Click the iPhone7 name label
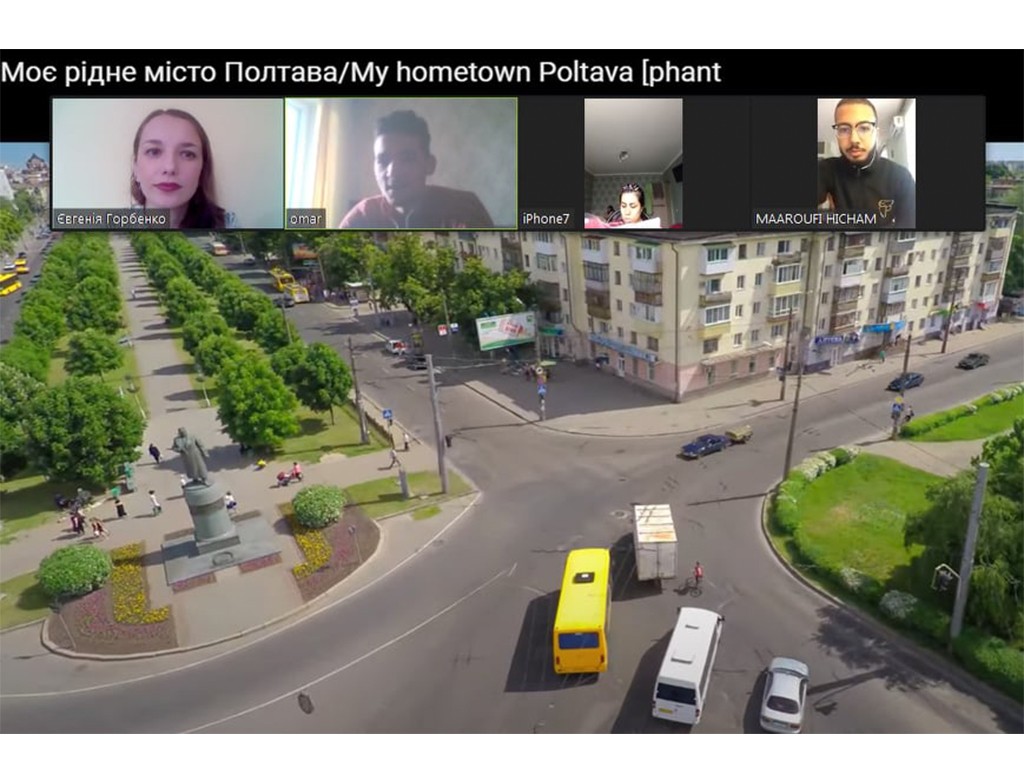This screenshot has height=768, width=1024. click(x=547, y=218)
